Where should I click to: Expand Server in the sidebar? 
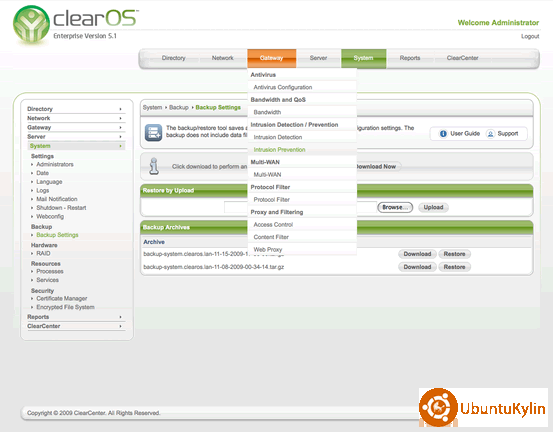click(x=76, y=136)
